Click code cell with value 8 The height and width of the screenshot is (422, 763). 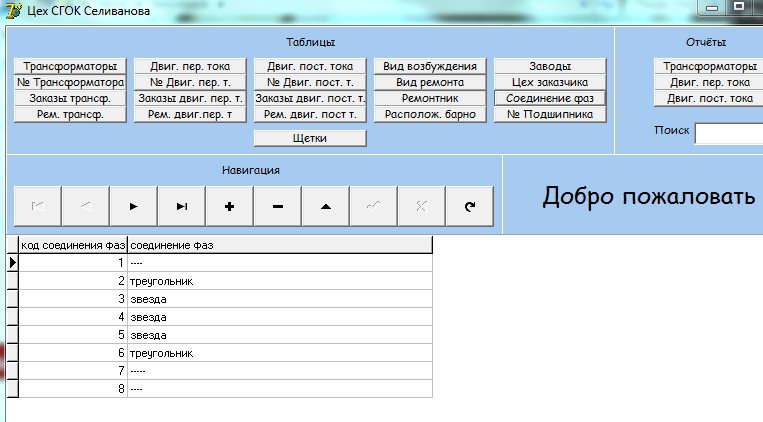(73, 389)
